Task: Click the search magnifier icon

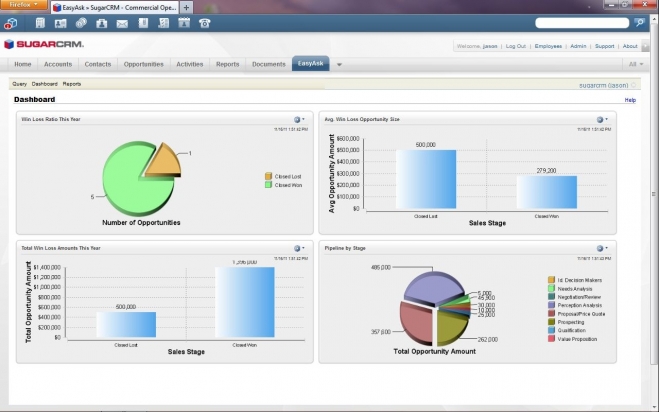Action: pyautogui.click(x=640, y=23)
